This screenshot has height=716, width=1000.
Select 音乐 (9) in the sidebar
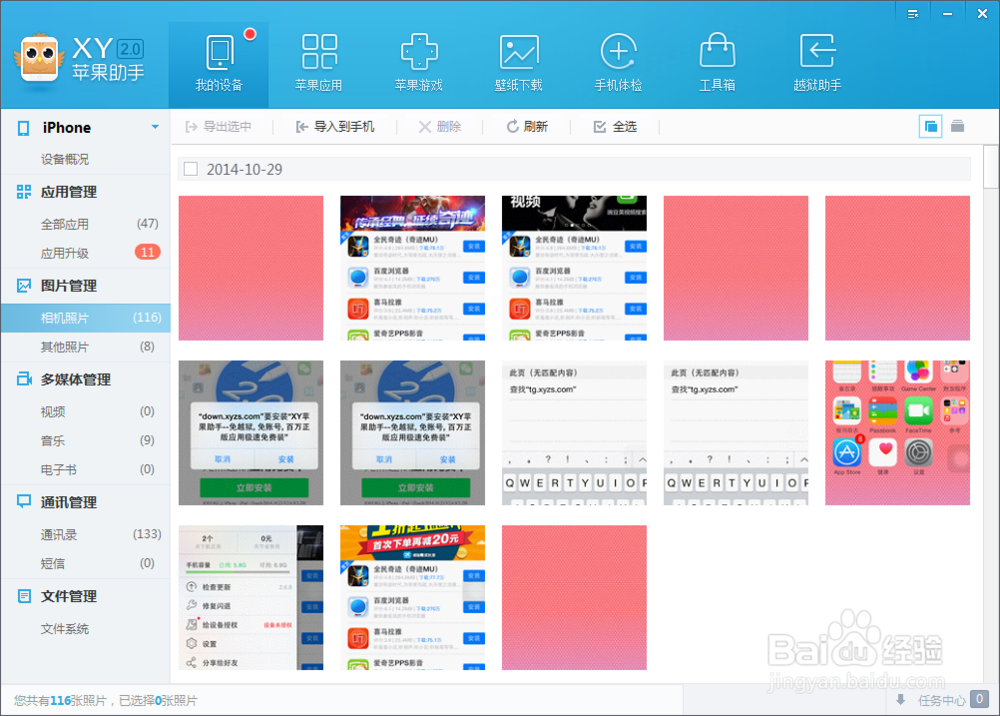click(85, 441)
